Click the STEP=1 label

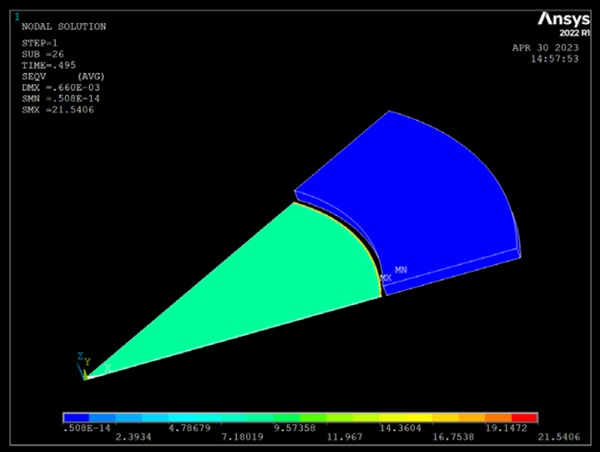point(39,43)
